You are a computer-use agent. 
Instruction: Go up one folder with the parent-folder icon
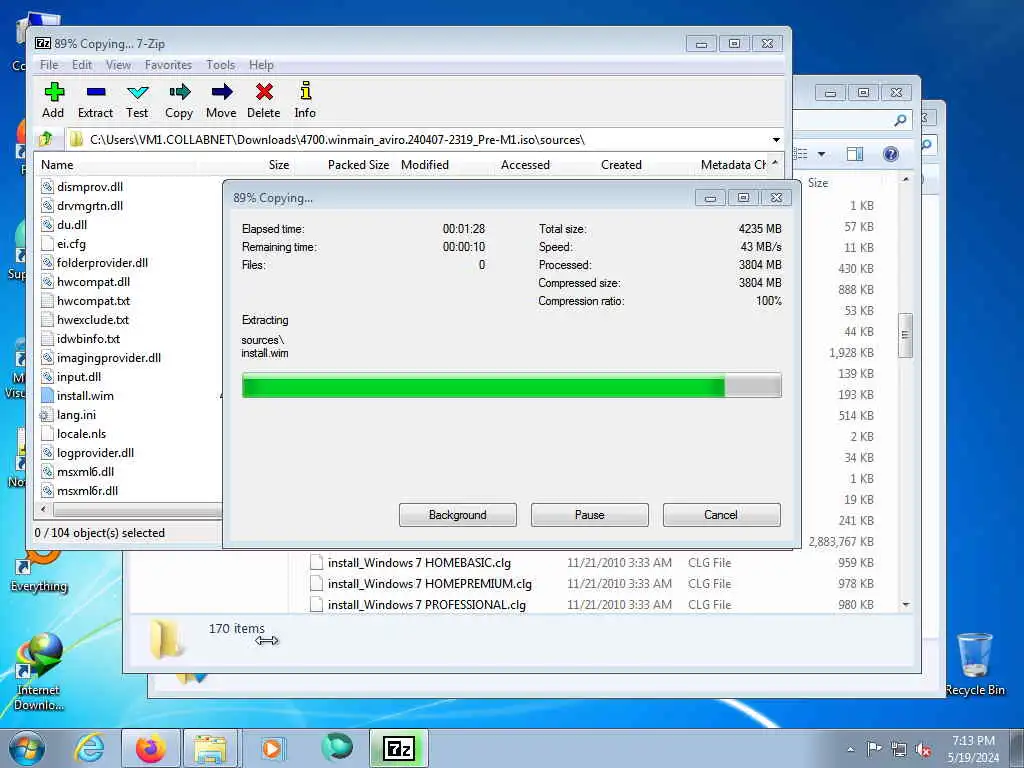pyautogui.click(x=46, y=139)
